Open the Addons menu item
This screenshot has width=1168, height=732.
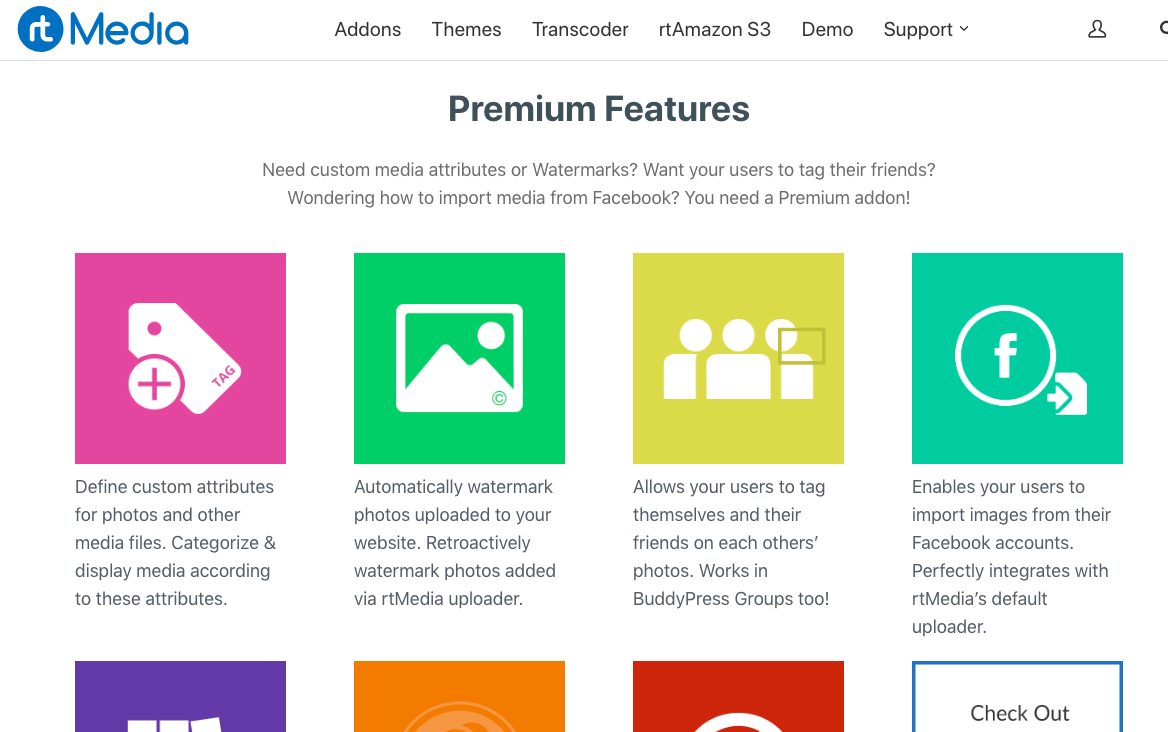click(368, 30)
